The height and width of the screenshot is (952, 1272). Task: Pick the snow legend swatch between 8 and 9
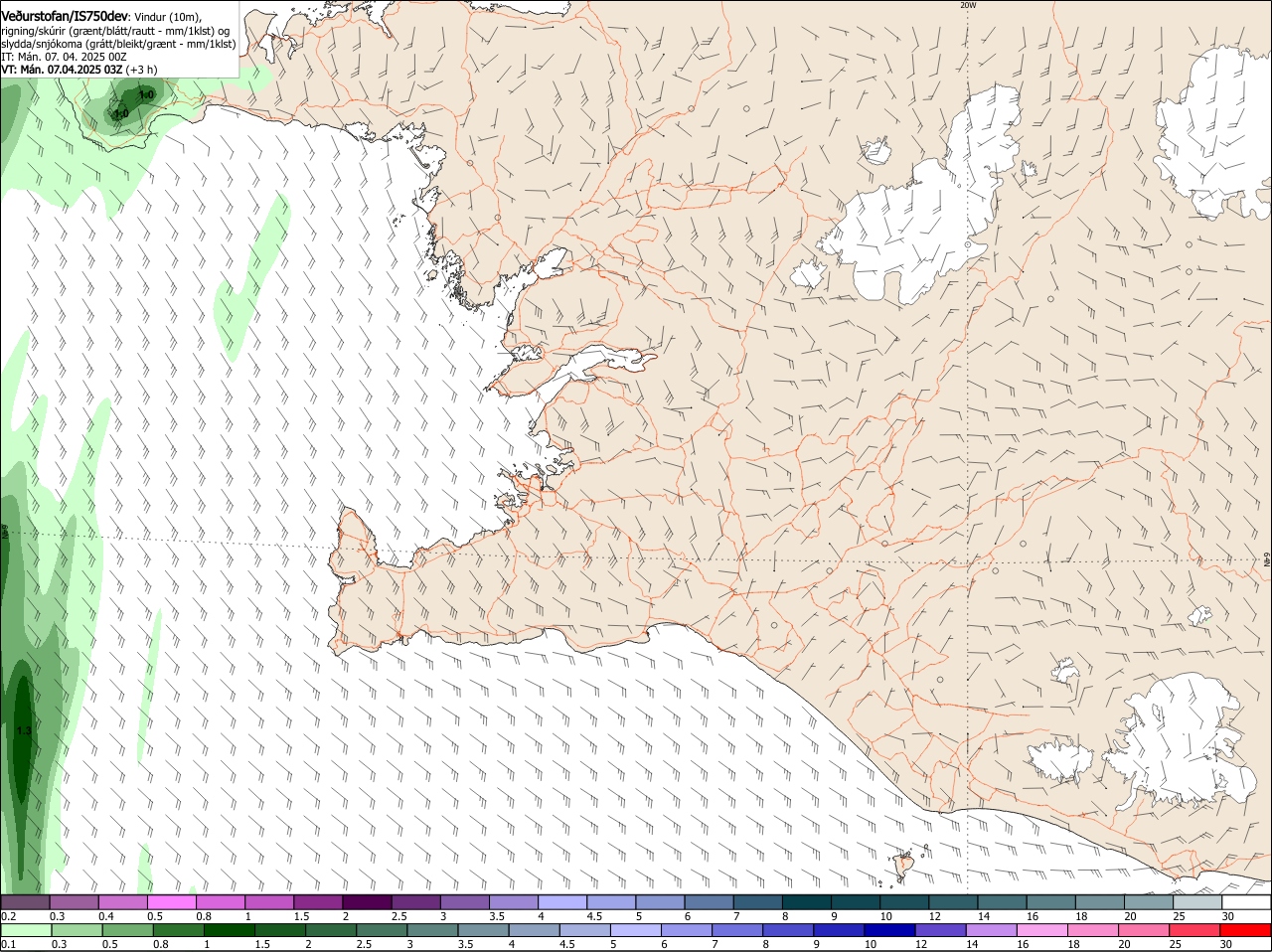click(808, 902)
